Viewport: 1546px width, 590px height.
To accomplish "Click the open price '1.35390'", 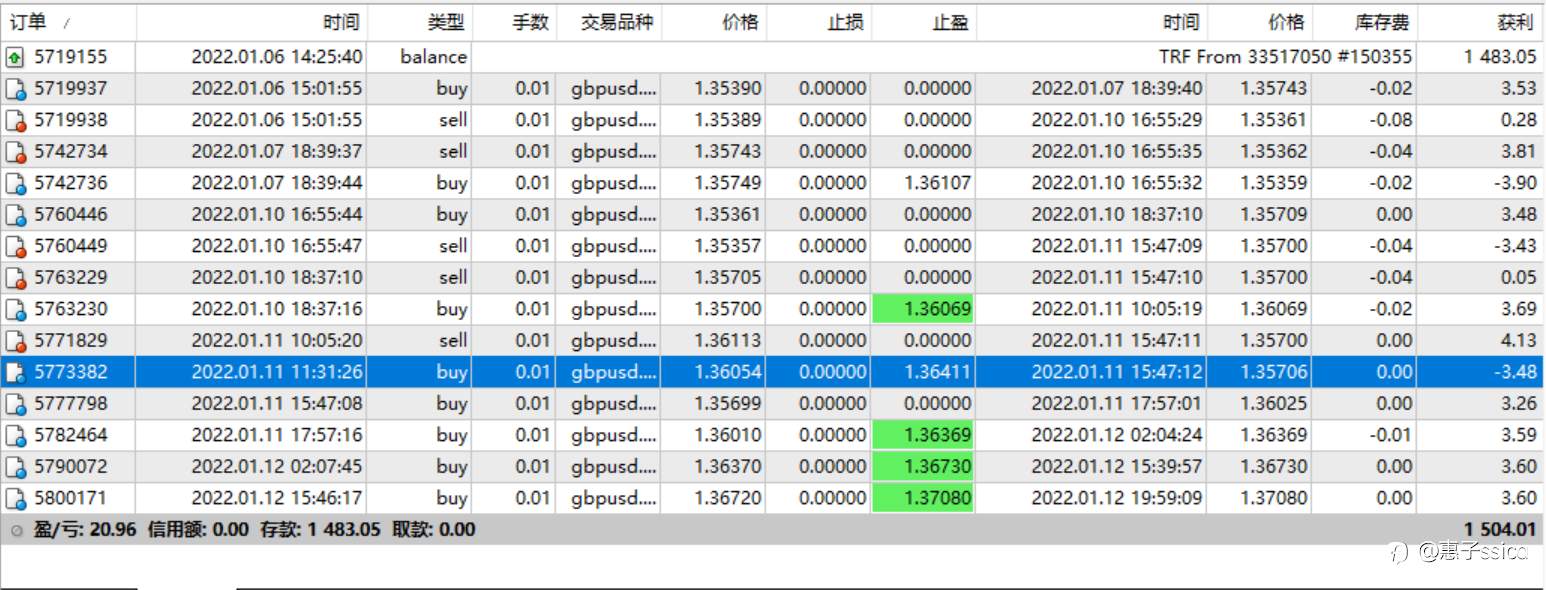I will pos(728,89).
